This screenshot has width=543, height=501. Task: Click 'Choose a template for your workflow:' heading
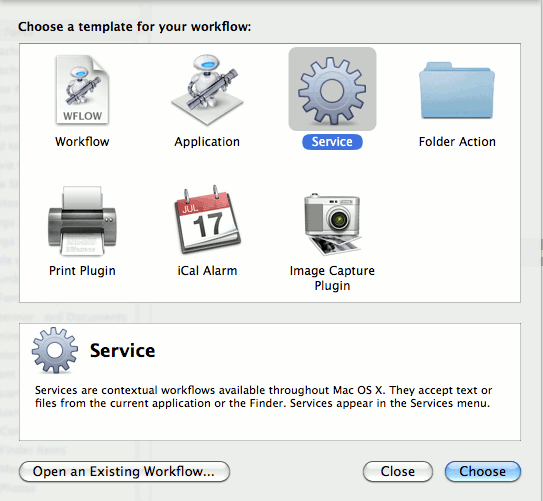(134, 27)
